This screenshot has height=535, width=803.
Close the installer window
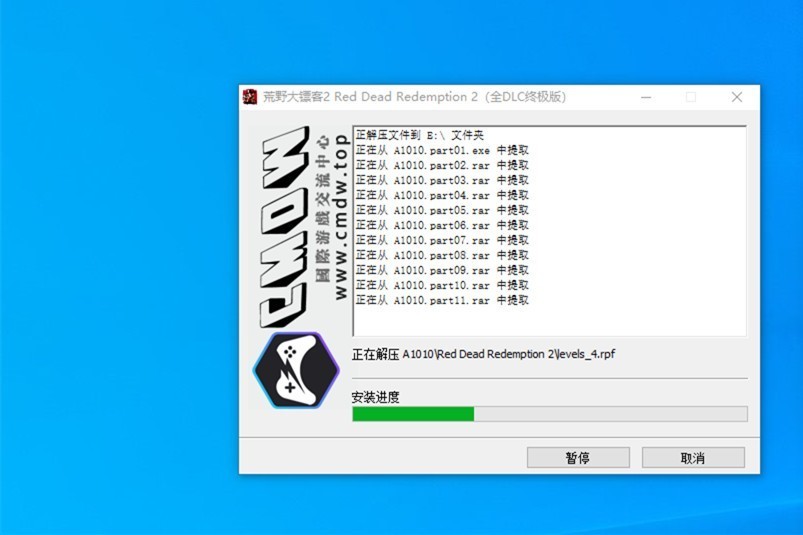[x=736, y=97]
